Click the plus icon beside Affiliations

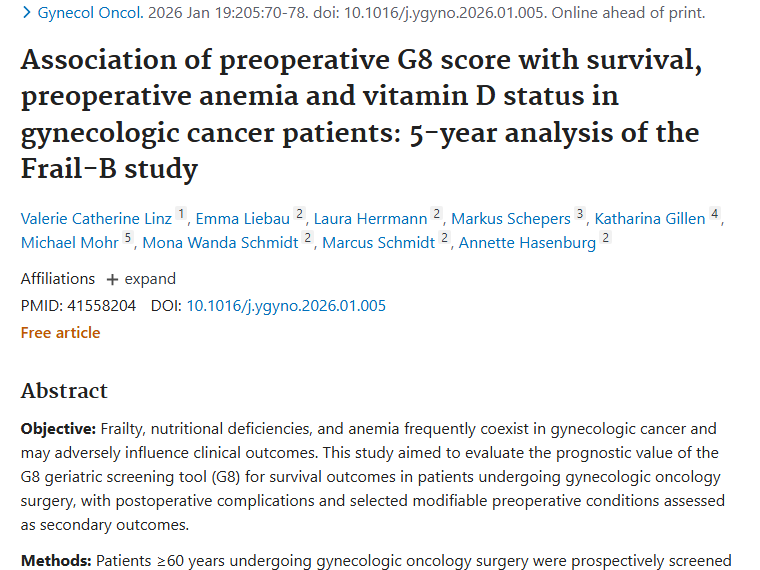(112, 279)
